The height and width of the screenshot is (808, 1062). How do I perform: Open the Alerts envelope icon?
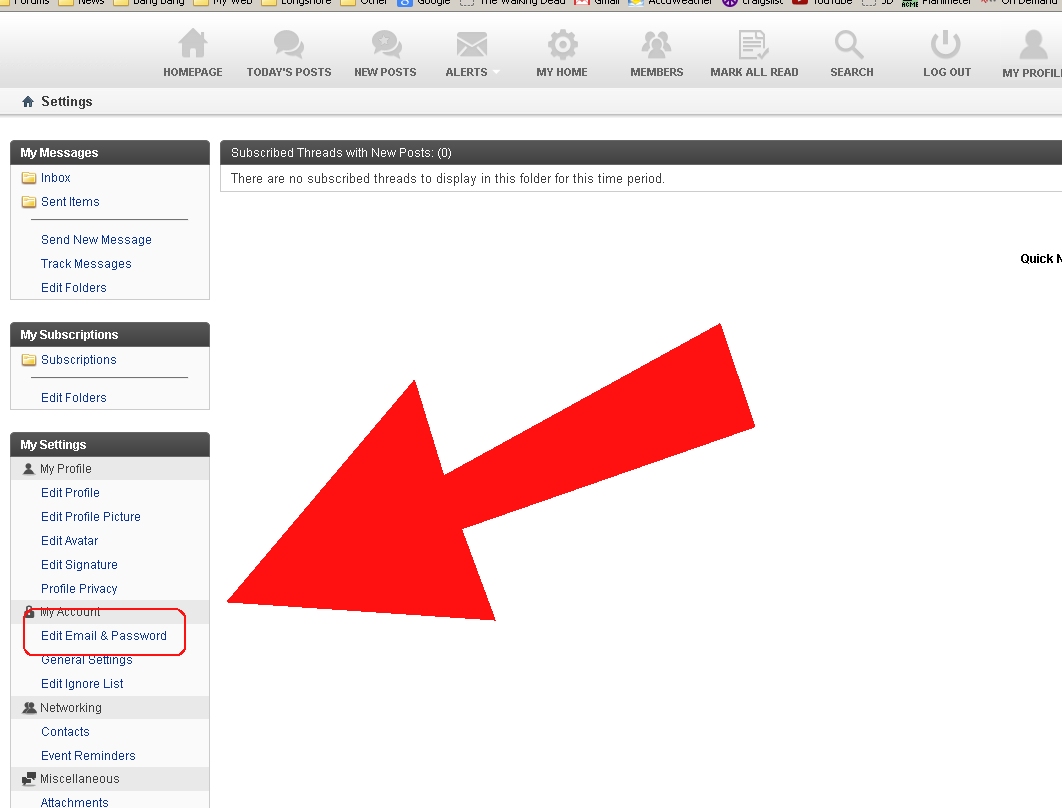[471, 45]
